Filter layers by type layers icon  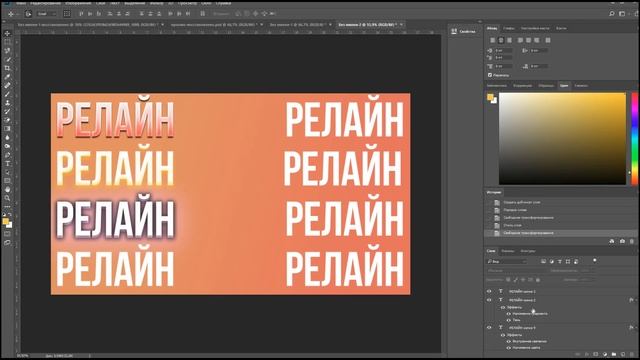(560, 261)
